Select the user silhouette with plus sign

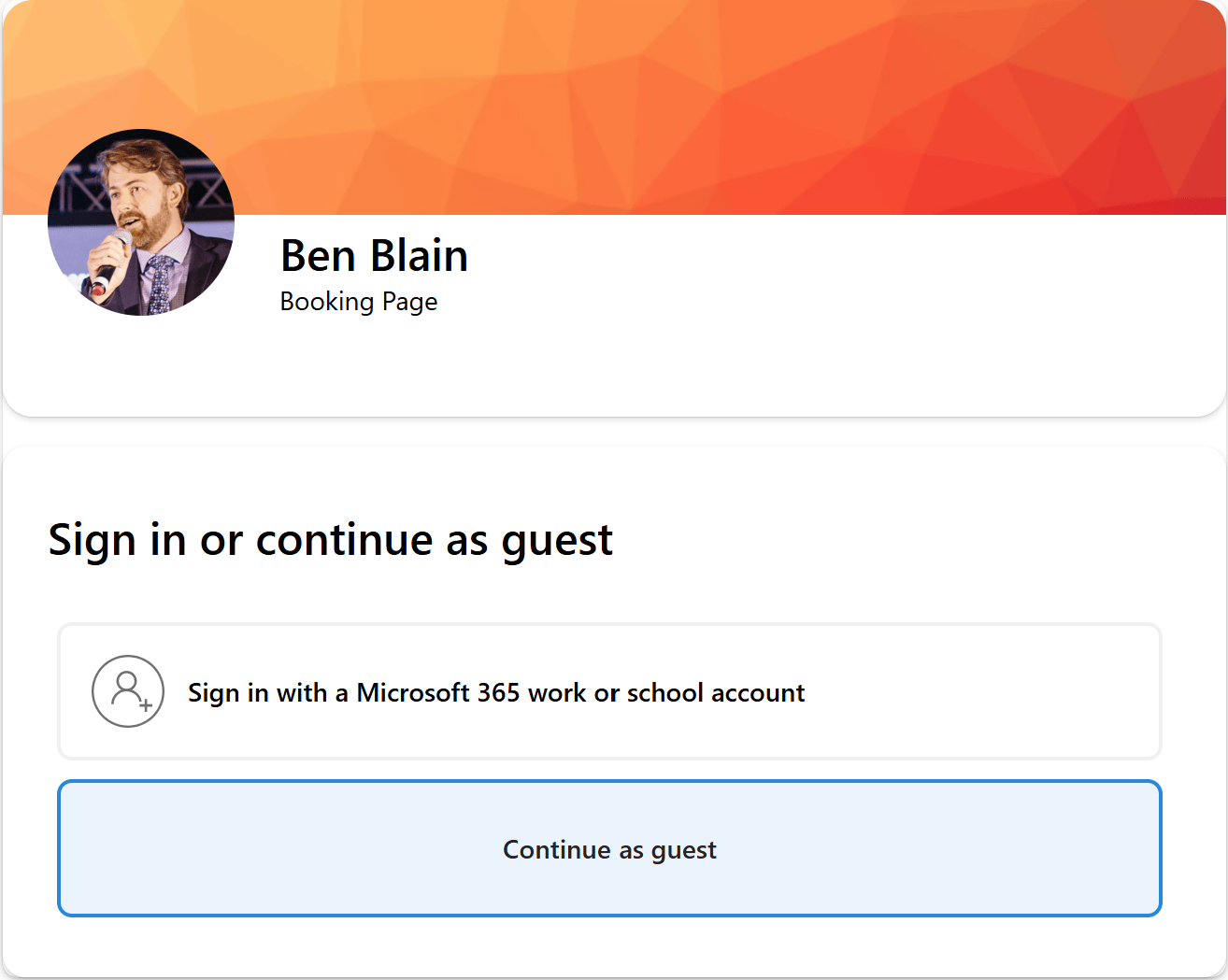click(x=128, y=691)
